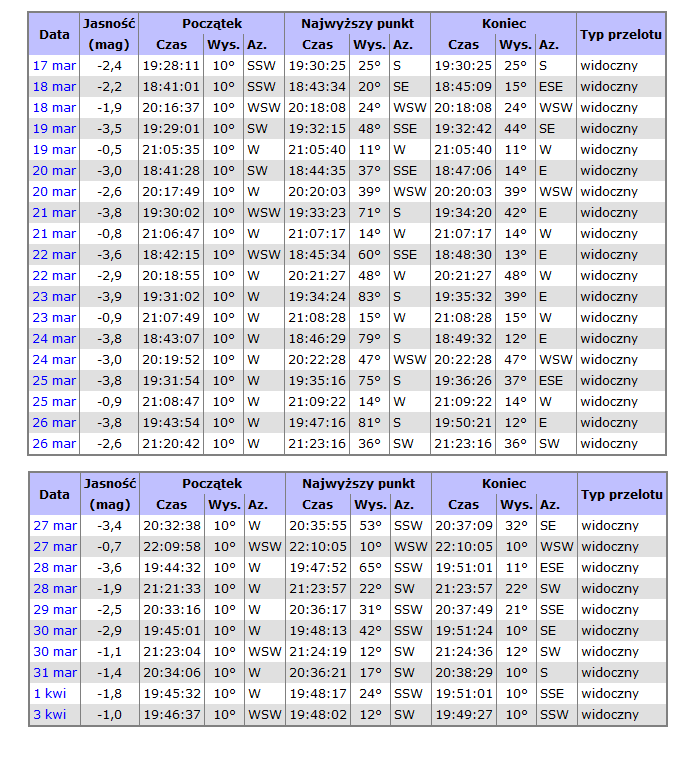Open the 29 mar date link

coord(55,610)
